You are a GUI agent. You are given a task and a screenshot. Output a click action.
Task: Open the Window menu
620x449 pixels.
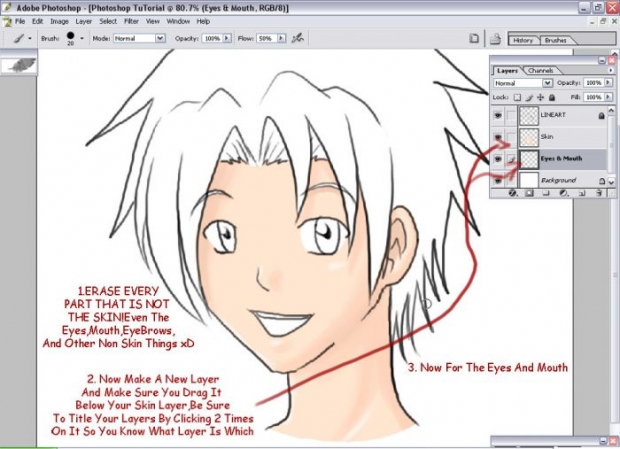coord(178,21)
